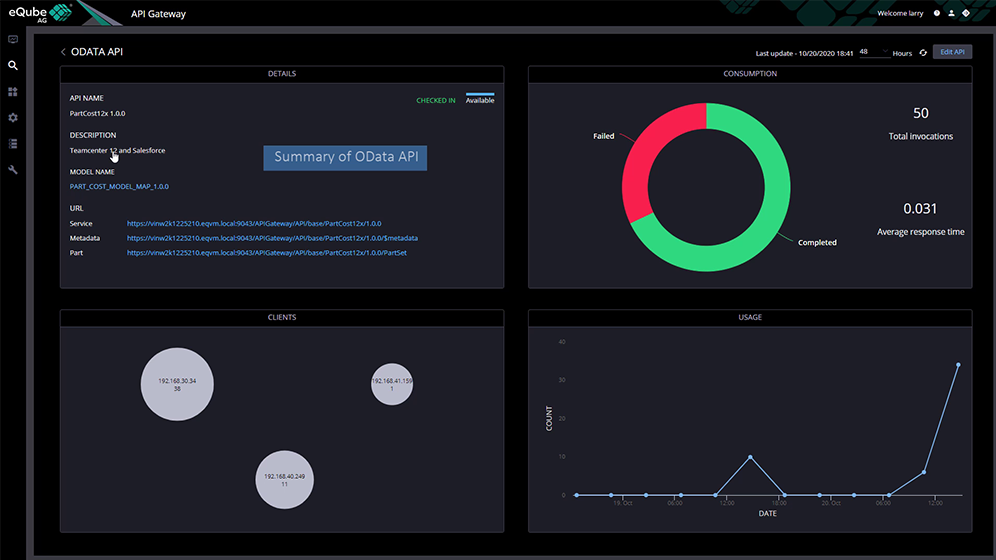Go back using the arrow beside ODATA API
The width and height of the screenshot is (996, 560).
(63, 52)
